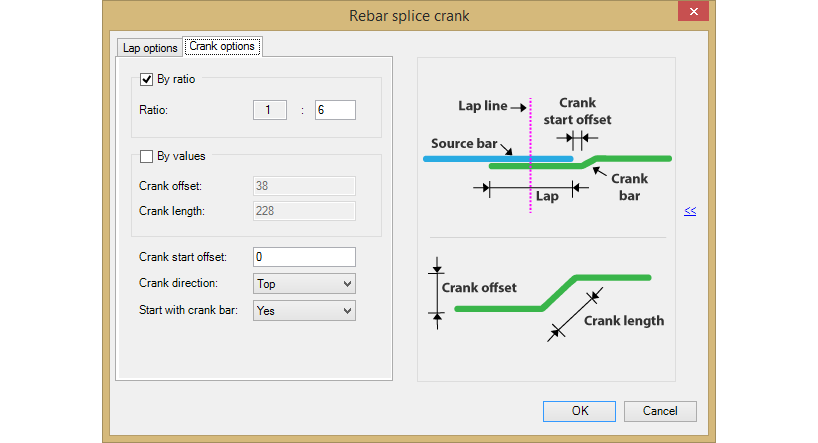Open the Start with crank bar dropdown
The height and width of the screenshot is (443, 818).
click(304, 310)
